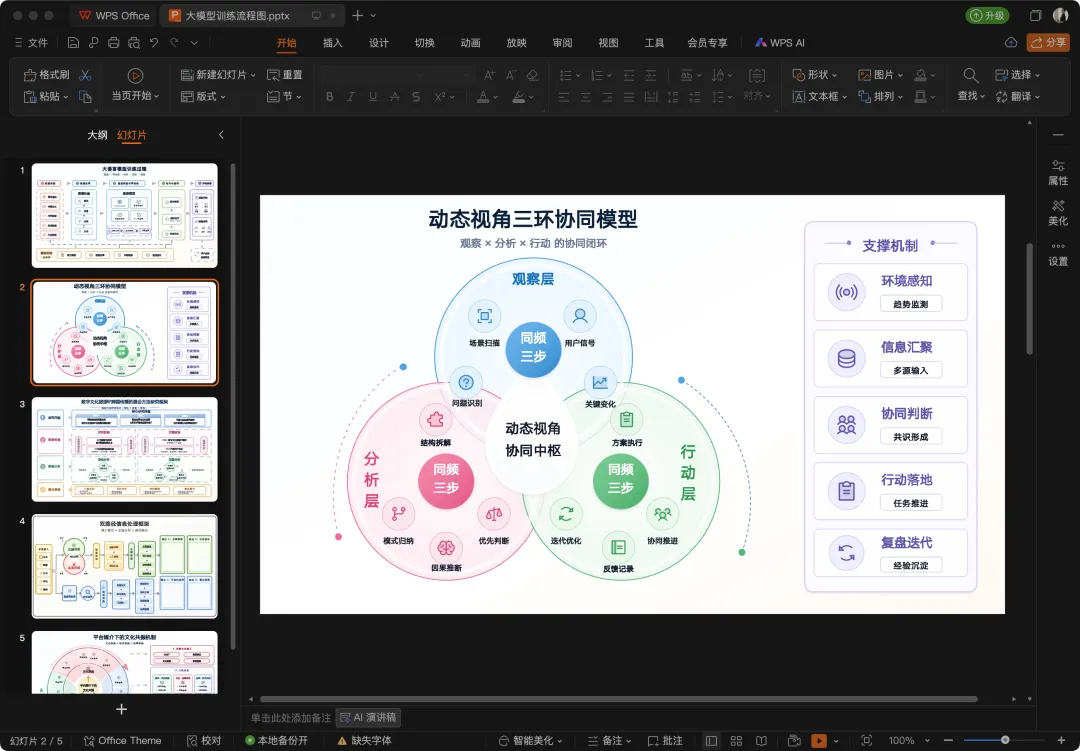
Task: Open Print Preview icon
Action: (134, 43)
